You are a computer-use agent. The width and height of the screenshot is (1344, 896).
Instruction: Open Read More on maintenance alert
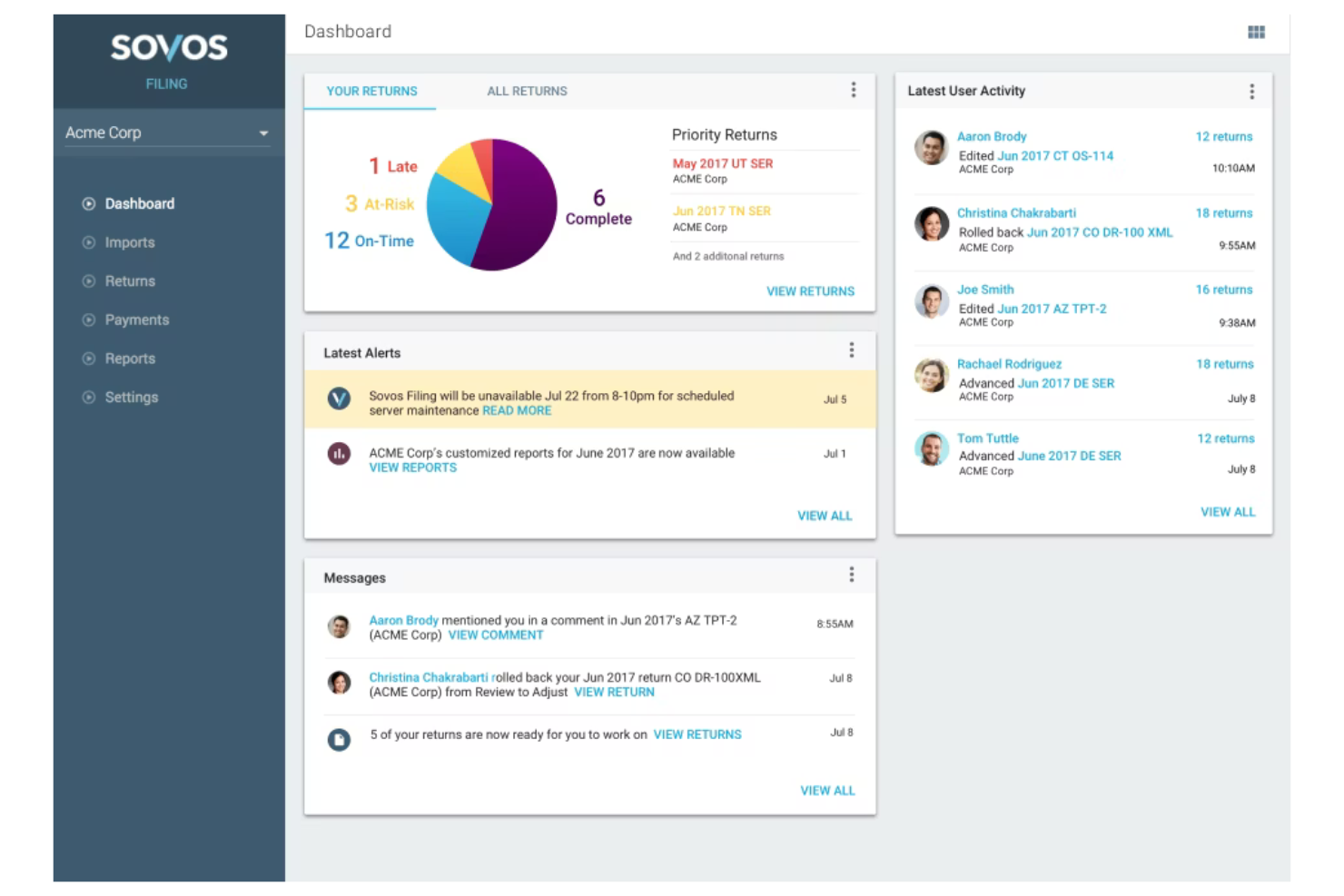coord(517,410)
